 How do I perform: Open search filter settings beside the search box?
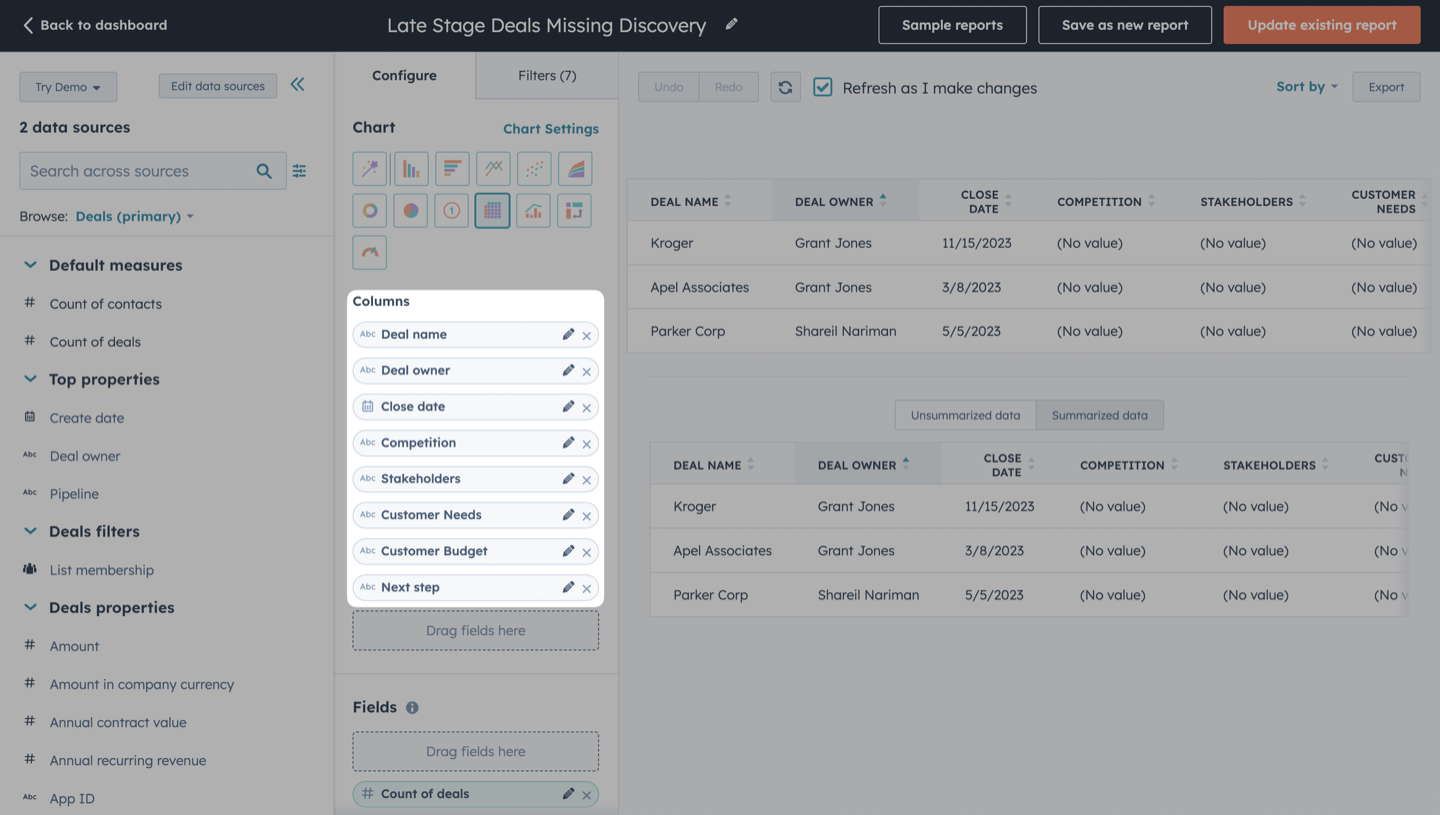[x=299, y=171]
